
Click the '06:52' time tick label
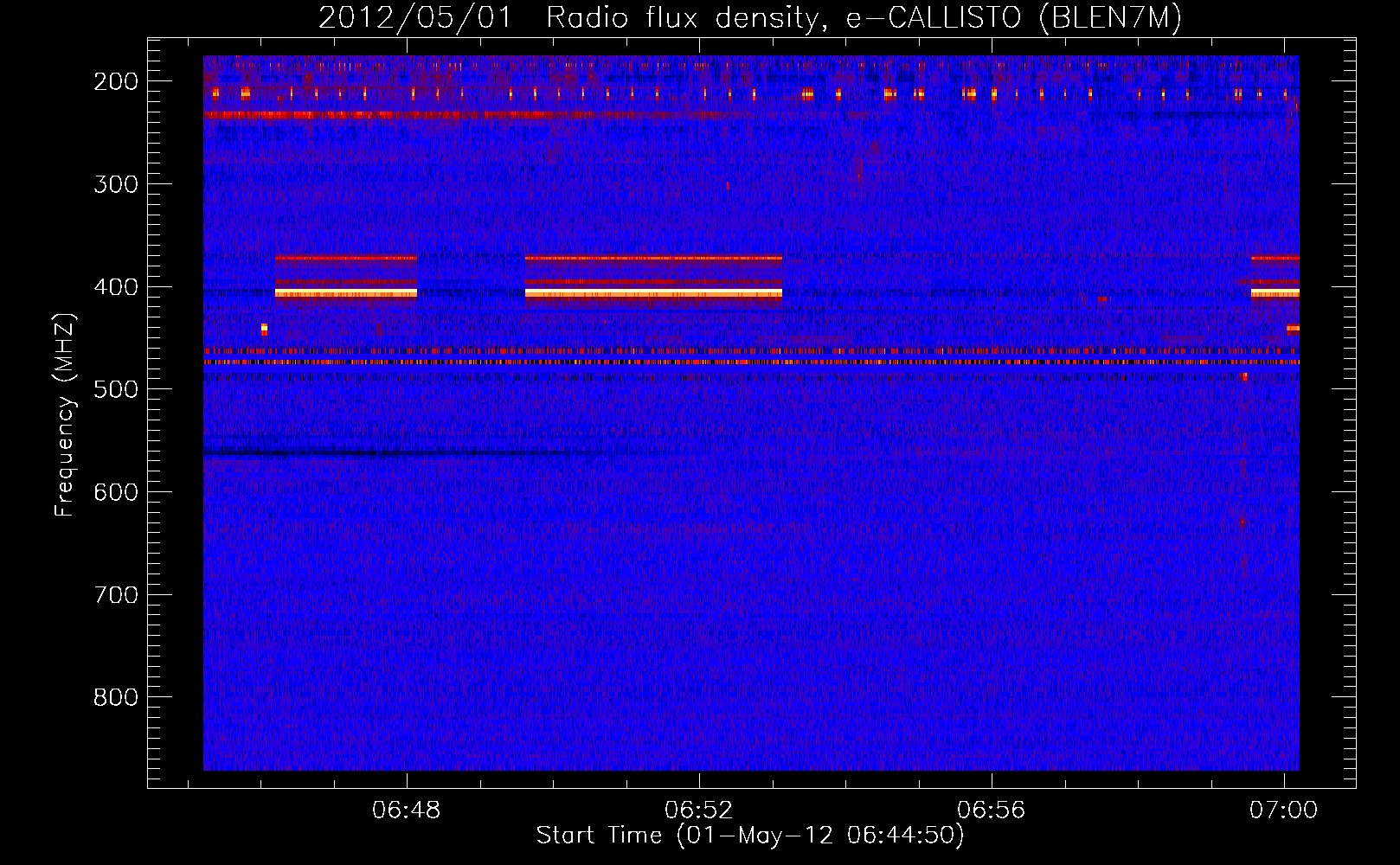[699, 811]
